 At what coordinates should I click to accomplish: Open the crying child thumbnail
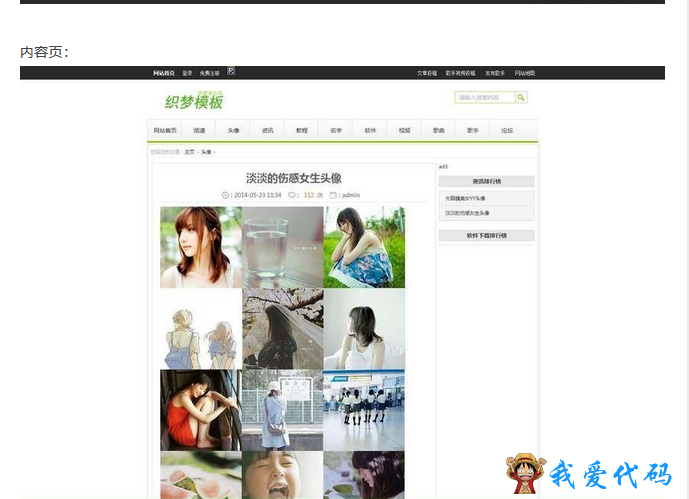click(x=283, y=475)
